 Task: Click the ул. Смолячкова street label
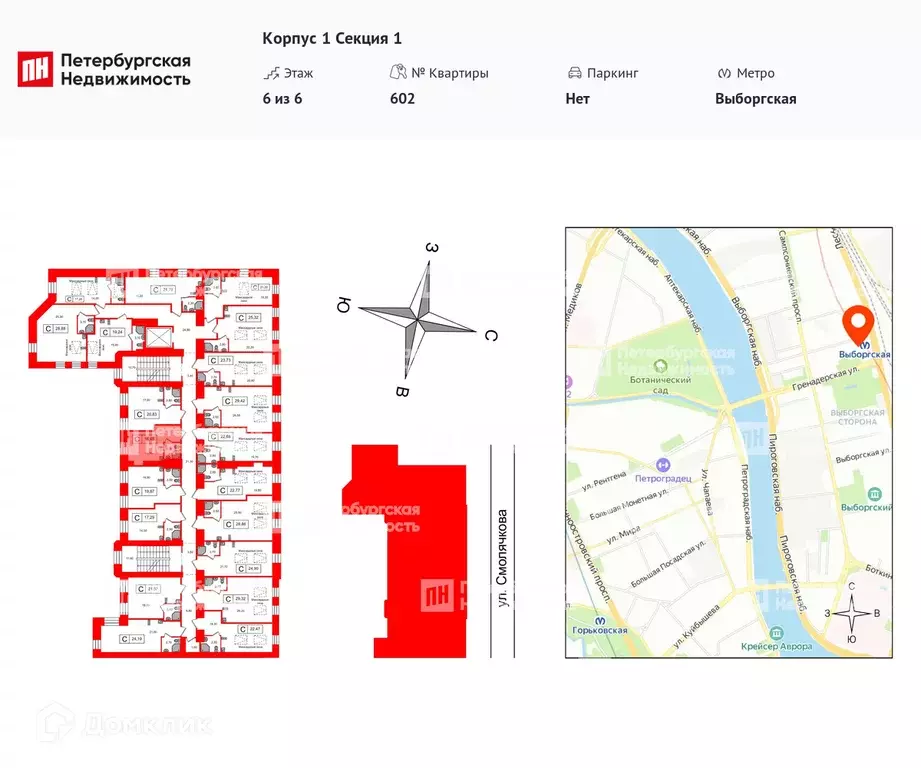point(502,558)
